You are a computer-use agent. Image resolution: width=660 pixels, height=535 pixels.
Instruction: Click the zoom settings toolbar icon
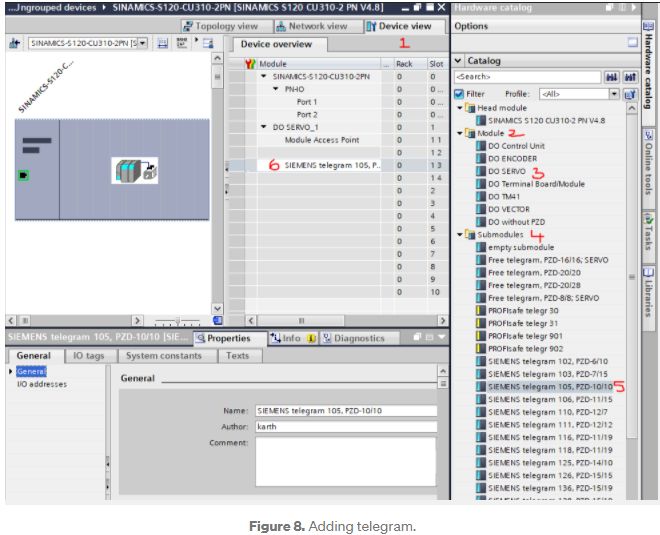[208, 43]
